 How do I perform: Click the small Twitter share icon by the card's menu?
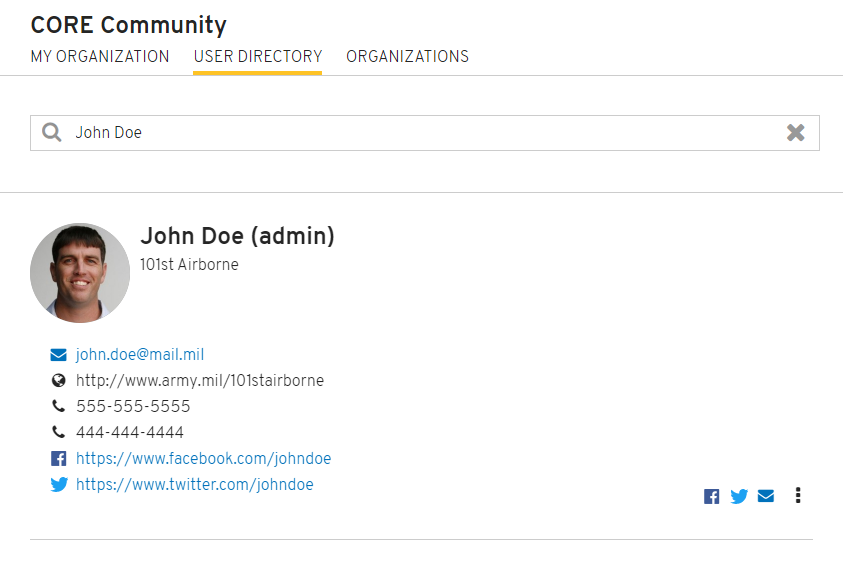[x=739, y=496]
